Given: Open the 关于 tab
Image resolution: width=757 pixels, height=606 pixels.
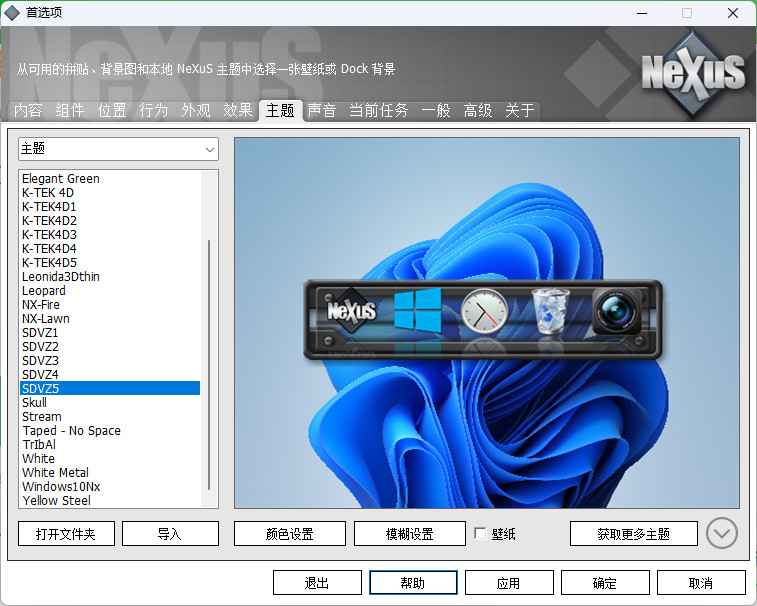Looking at the screenshot, I should tap(519, 111).
